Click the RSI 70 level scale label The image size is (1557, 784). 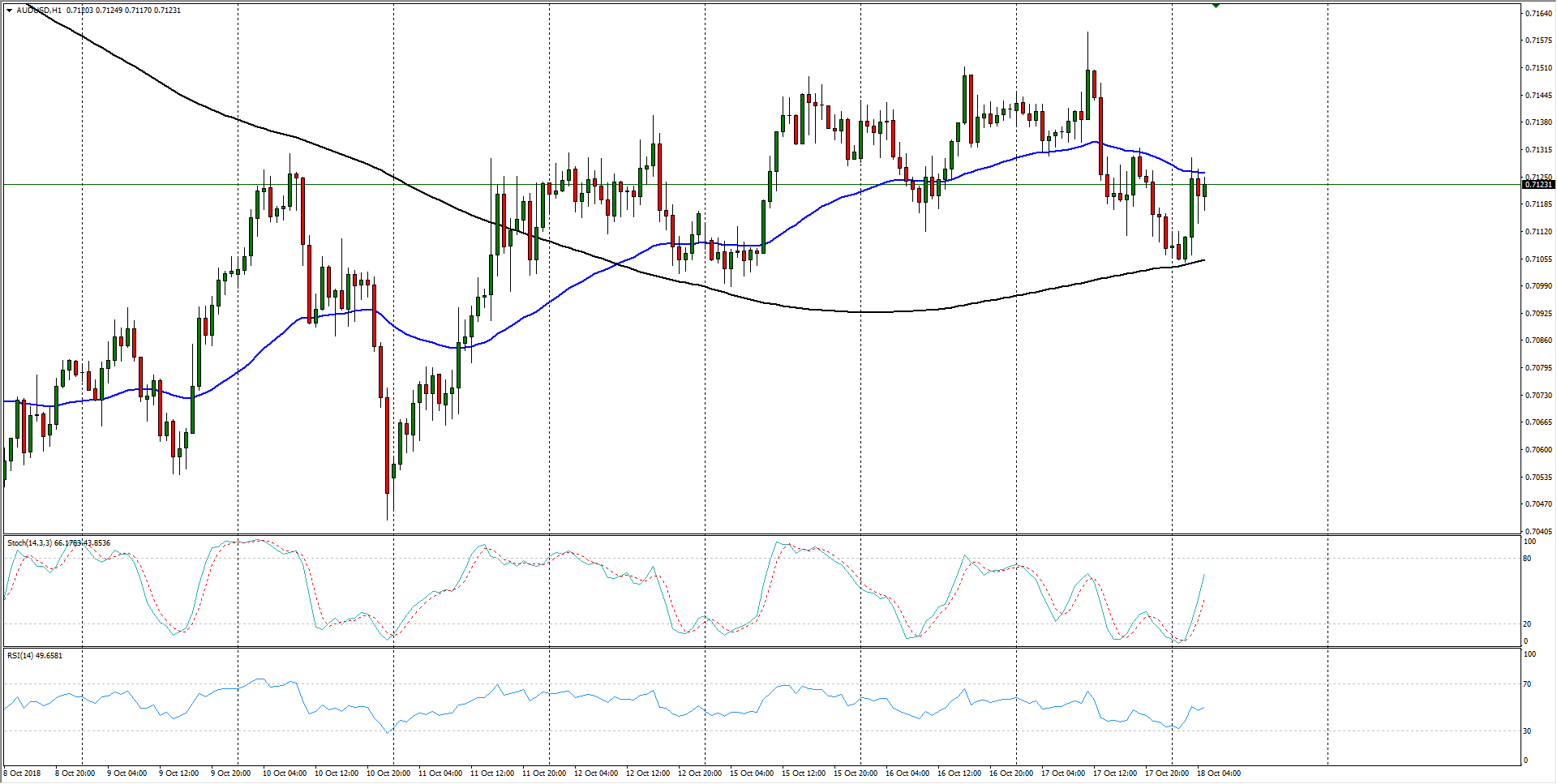click(1528, 684)
